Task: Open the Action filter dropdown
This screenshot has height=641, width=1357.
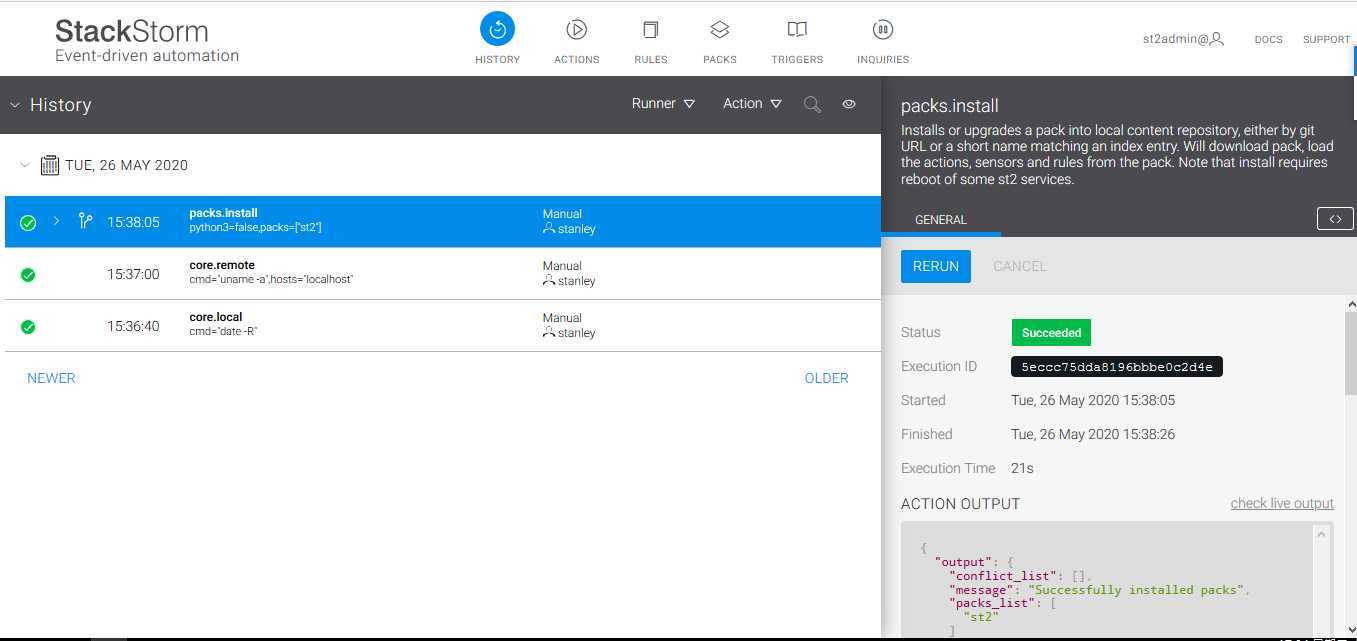Action: tap(752, 104)
